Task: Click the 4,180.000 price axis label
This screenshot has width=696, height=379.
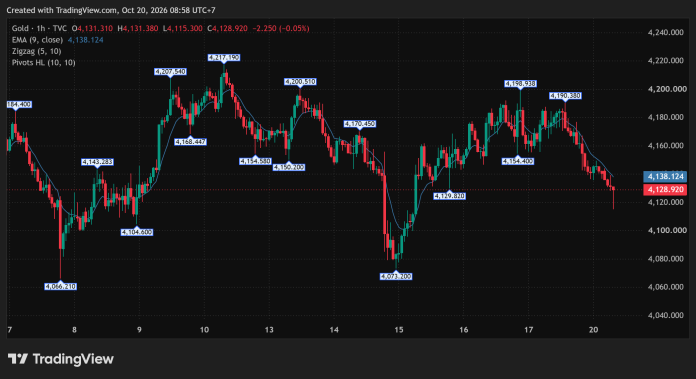Action: pyautogui.click(x=666, y=117)
